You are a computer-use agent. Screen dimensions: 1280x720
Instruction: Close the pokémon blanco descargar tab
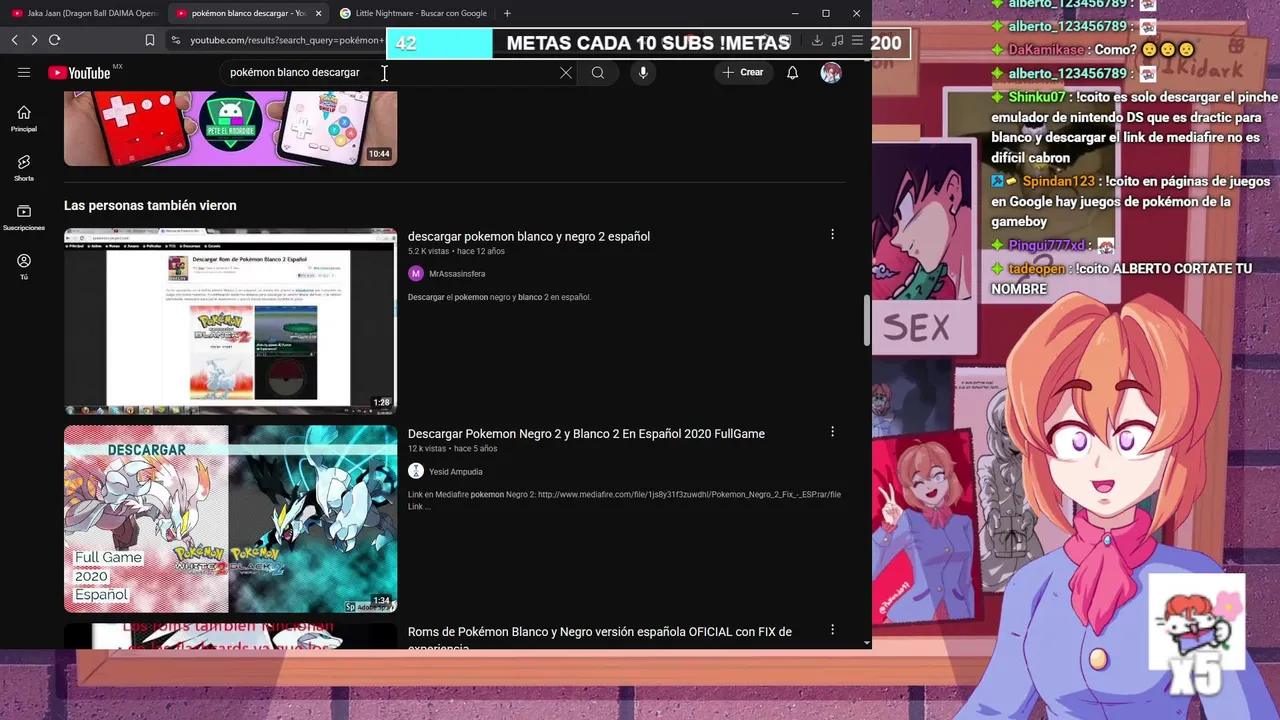(319, 13)
